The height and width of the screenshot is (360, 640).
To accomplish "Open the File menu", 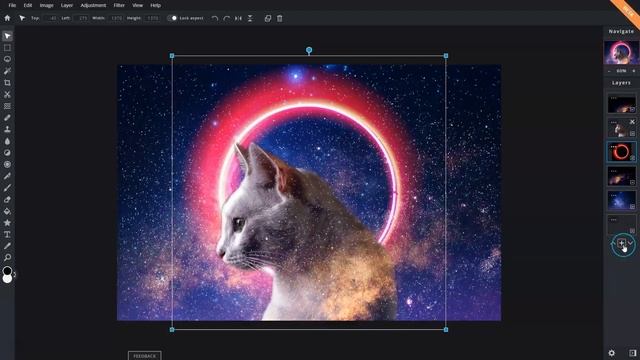I will pyautogui.click(x=12, y=5).
